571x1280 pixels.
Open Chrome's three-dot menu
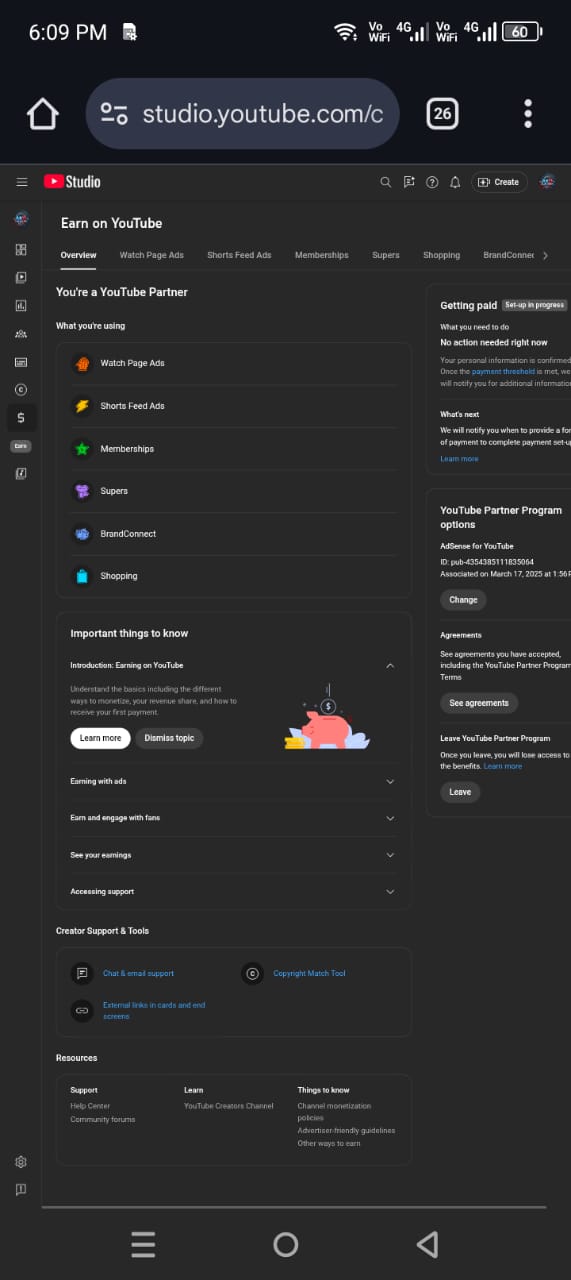(x=528, y=114)
